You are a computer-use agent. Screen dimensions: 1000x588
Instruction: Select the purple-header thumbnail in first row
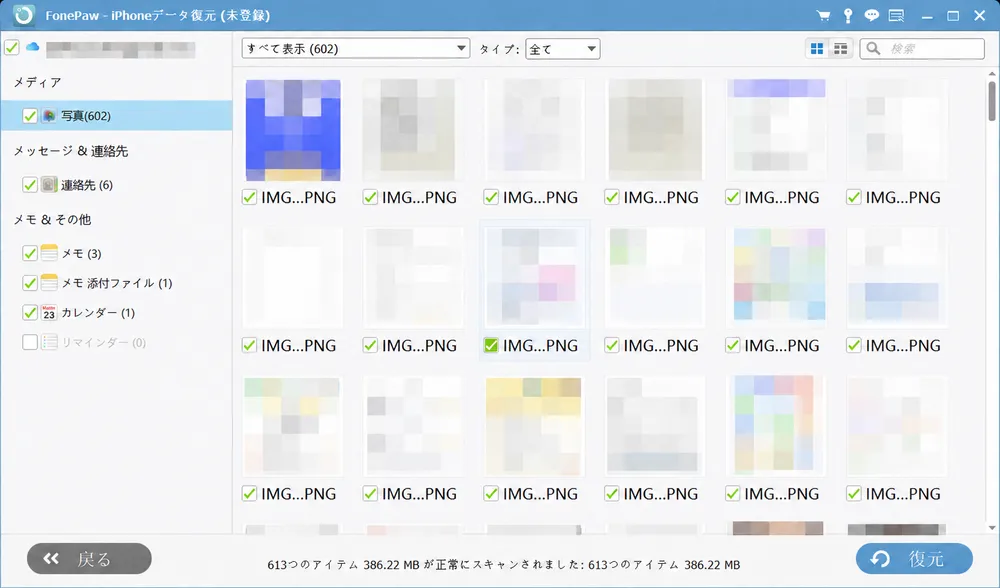776,129
